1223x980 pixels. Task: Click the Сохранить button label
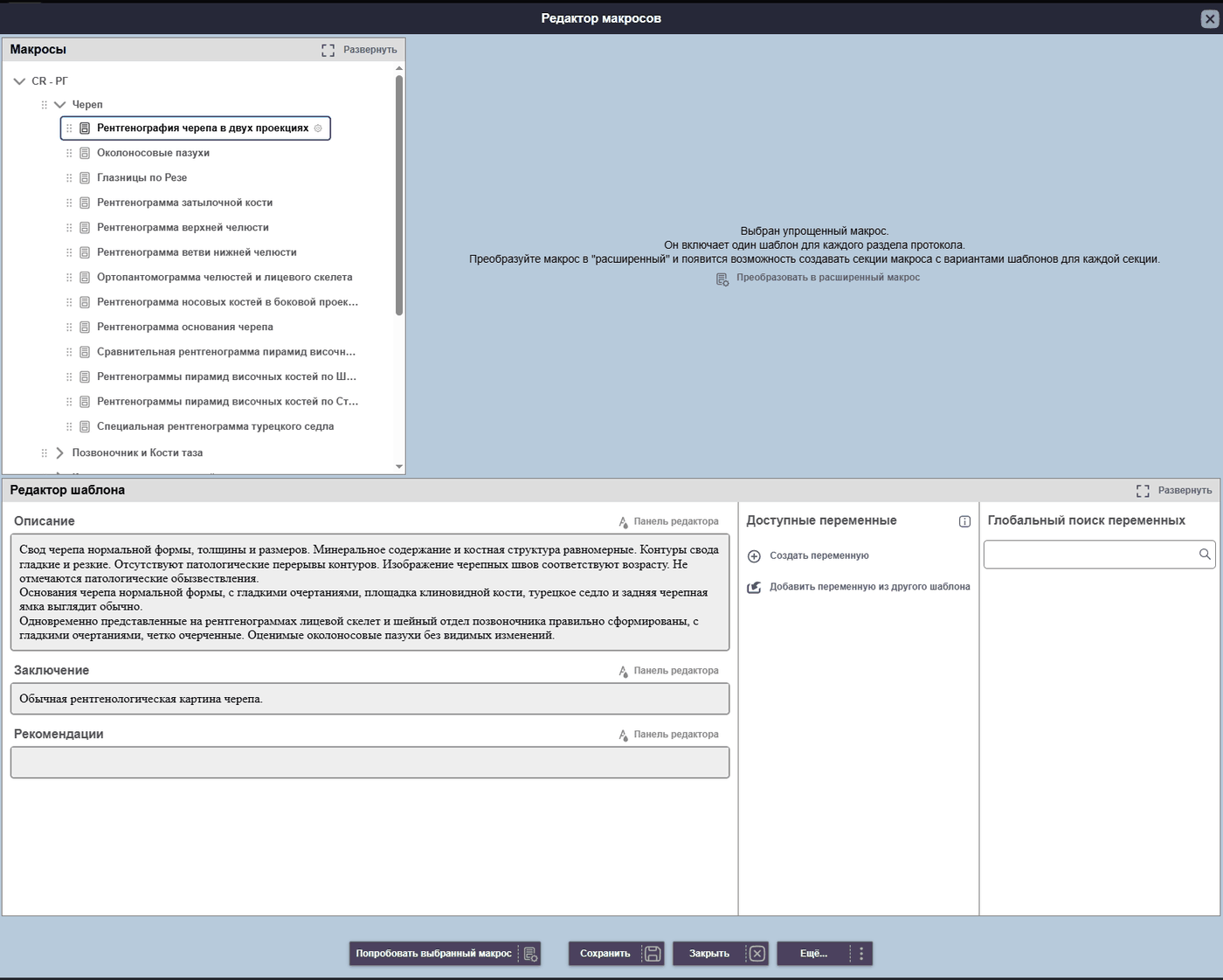pos(605,953)
